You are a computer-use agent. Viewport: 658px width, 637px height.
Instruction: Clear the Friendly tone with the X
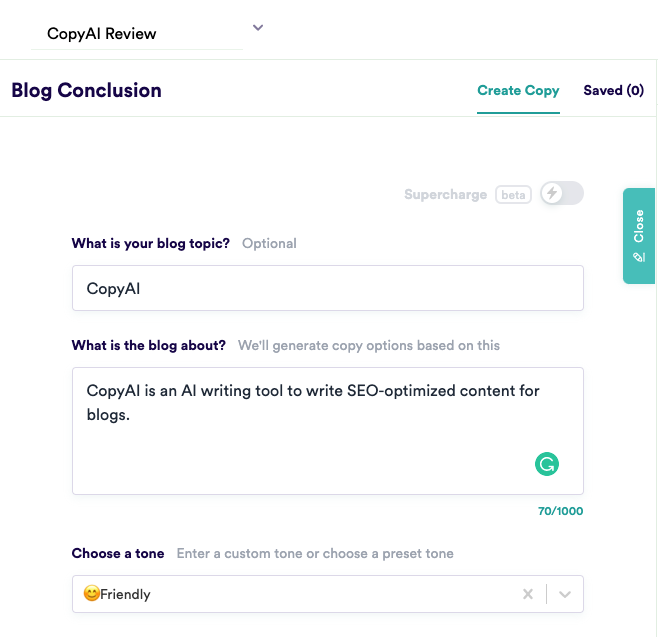528,594
